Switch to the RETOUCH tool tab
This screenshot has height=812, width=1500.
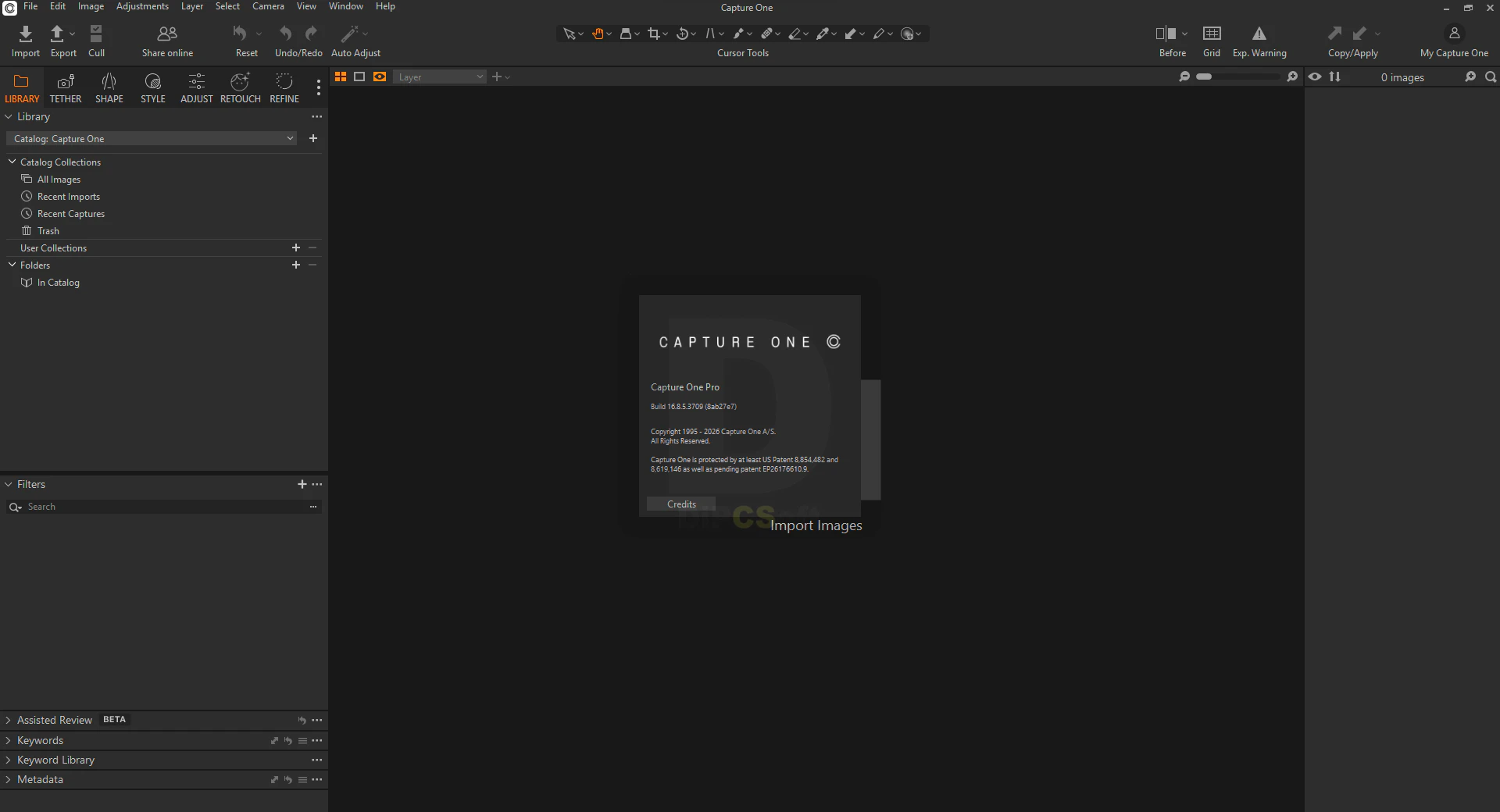pos(241,88)
